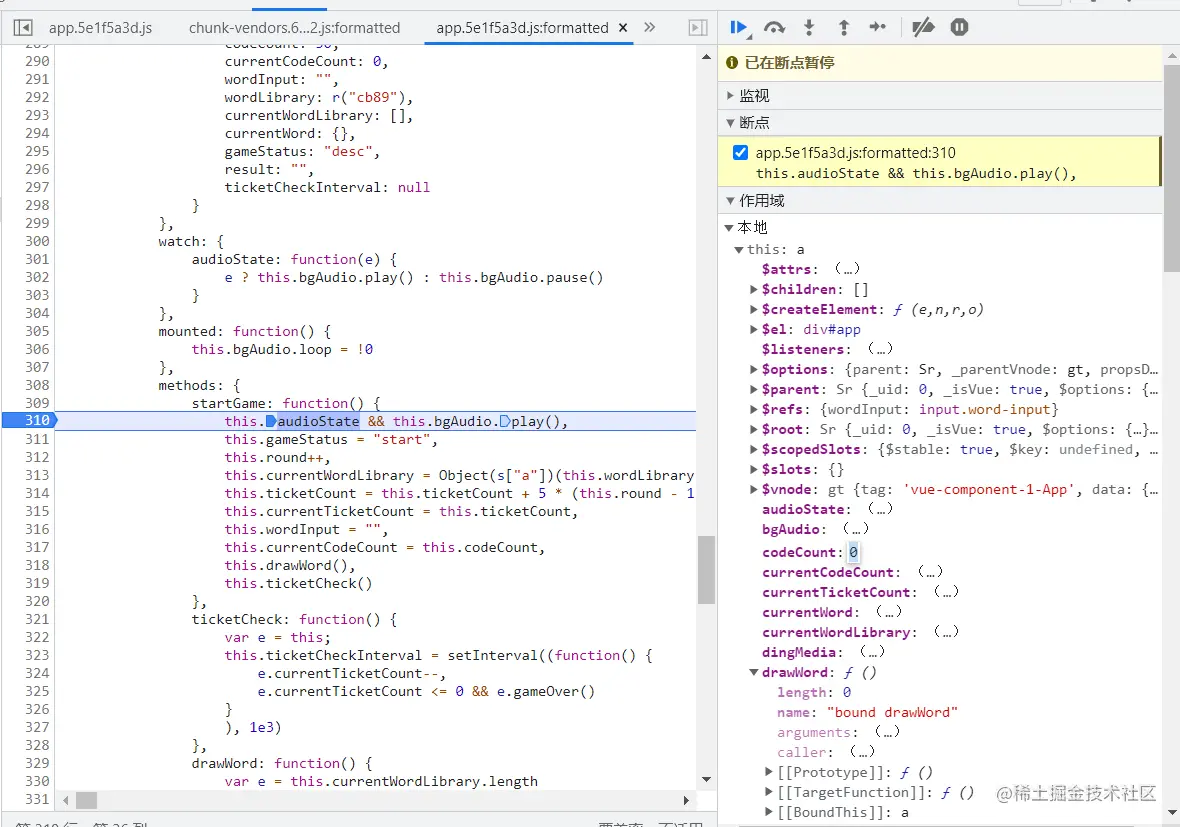Image resolution: width=1180 pixels, height=827 pixels.
Task: Evaluate the dingMedia getter (...)
Action: (872, 652)
